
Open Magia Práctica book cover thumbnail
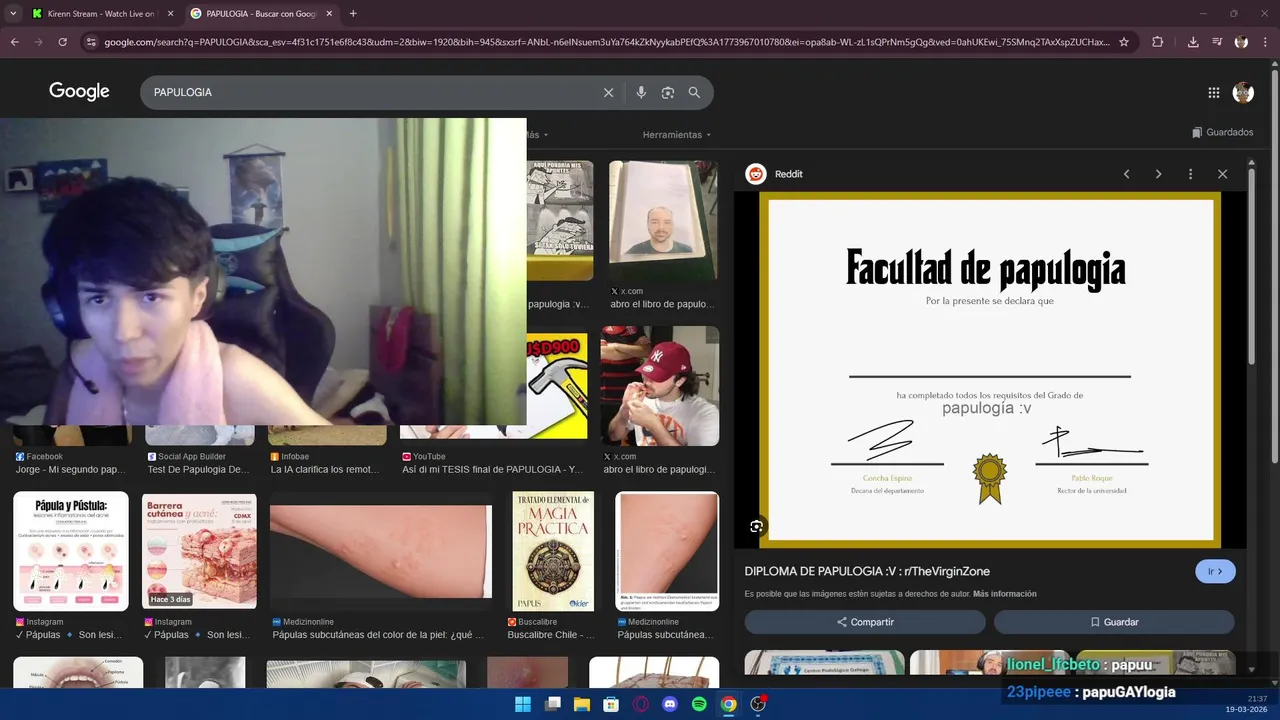(x=552, y=551)
